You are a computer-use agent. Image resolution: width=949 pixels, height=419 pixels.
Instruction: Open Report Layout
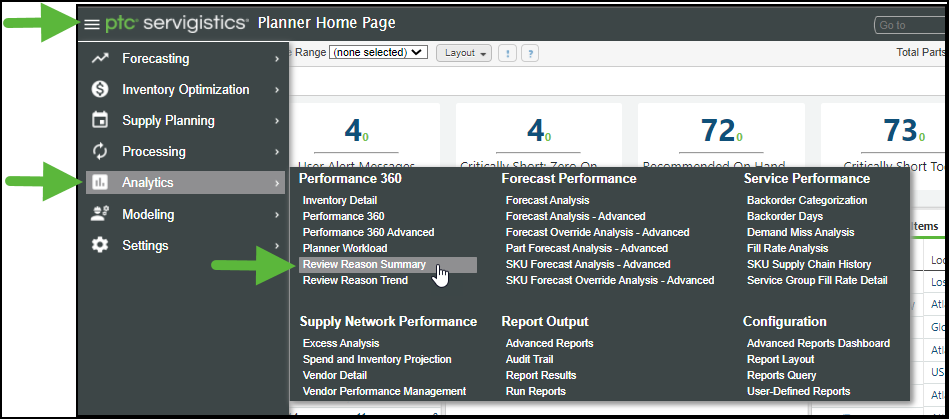pyautogui.click(x=781, y=360)
